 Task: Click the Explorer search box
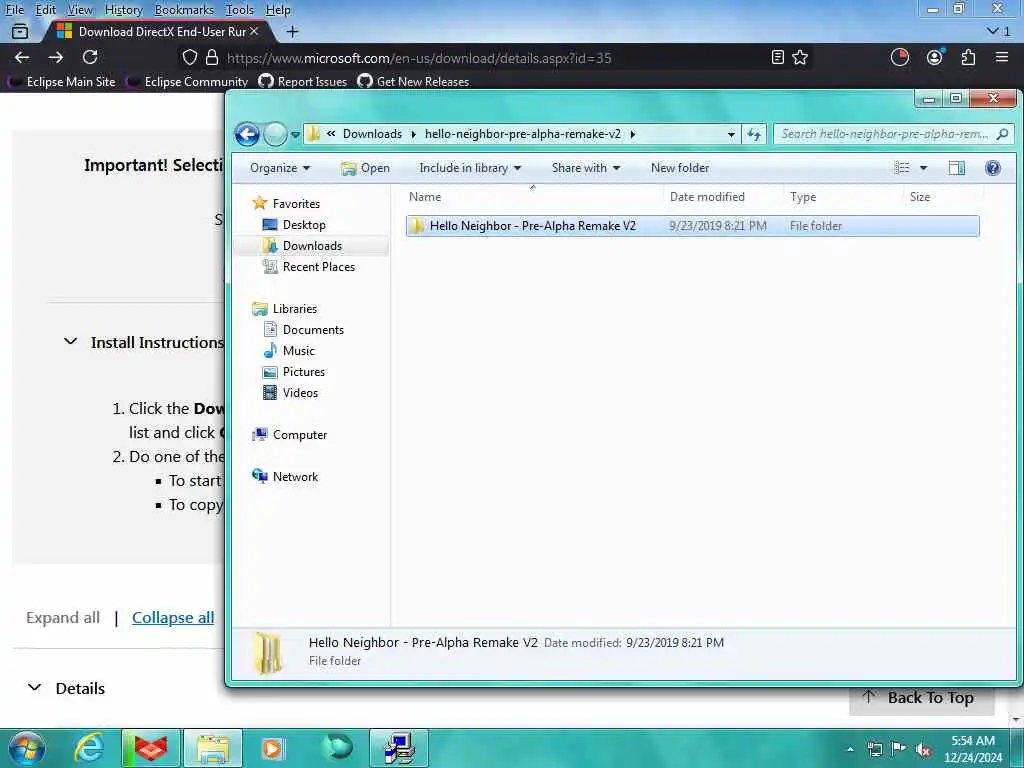tap(893, 134)
